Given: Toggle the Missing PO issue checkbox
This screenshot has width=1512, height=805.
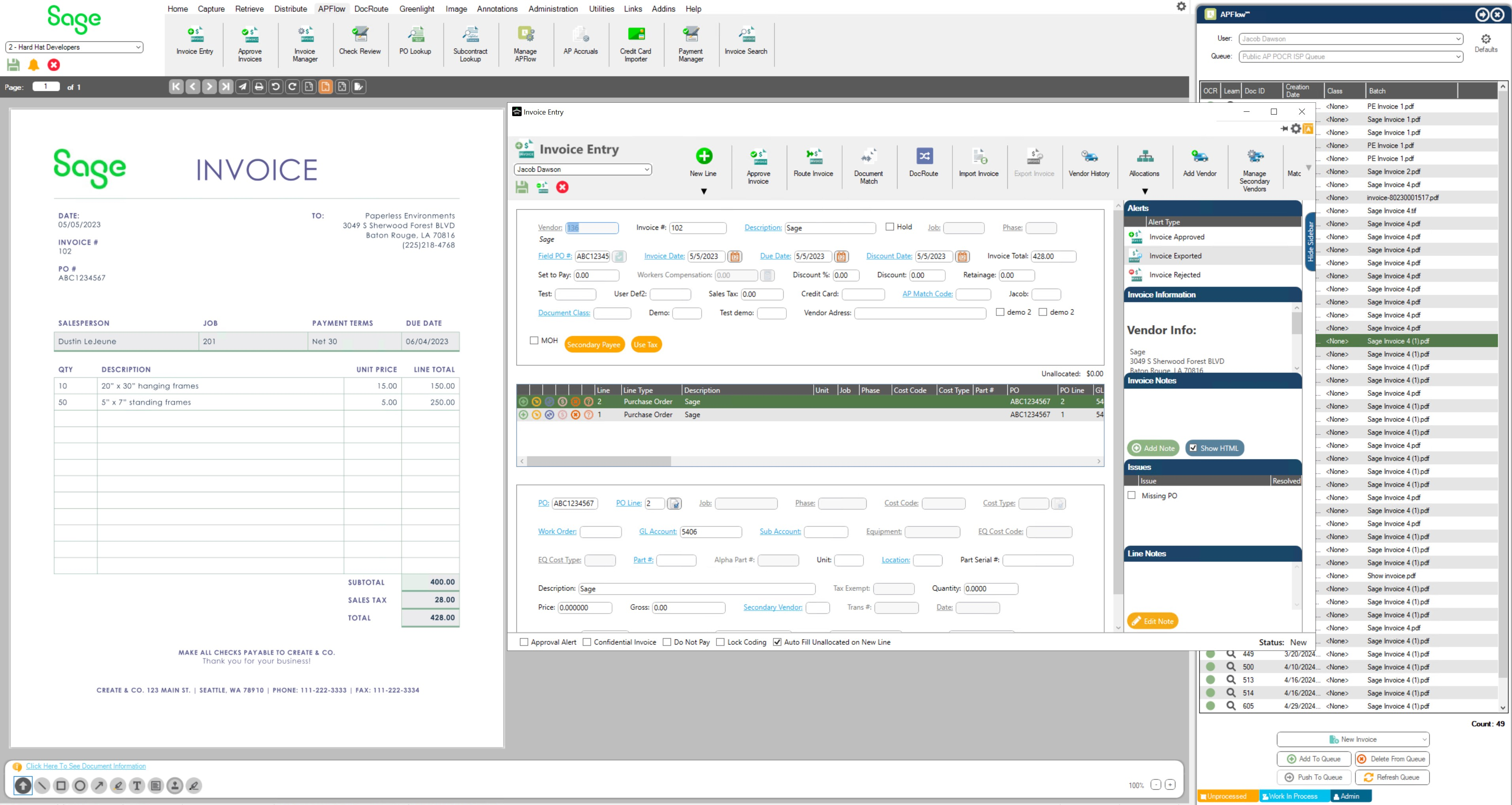Looking at the screenshot, I should click(x=1132, y=495).
